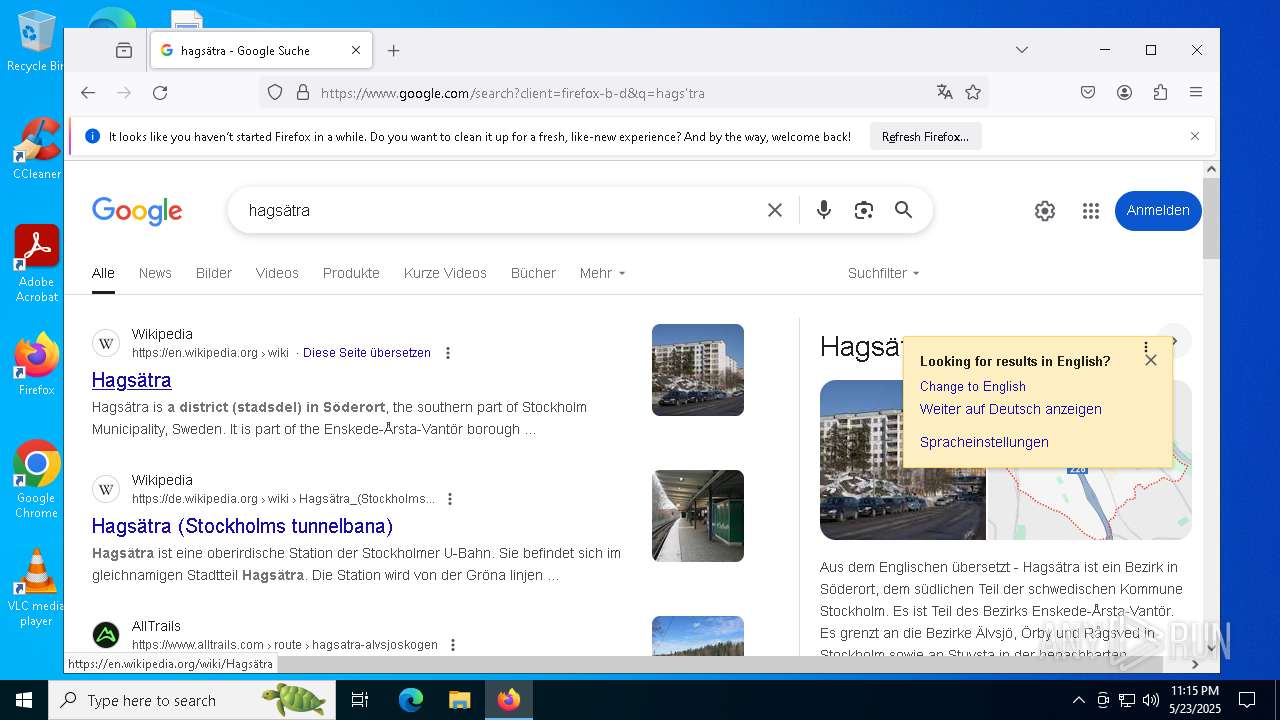This screenshot has height=720, width=1280.
Task: Go back one page in Firefox
Action: pyautogui.click(x=88, y=93)
